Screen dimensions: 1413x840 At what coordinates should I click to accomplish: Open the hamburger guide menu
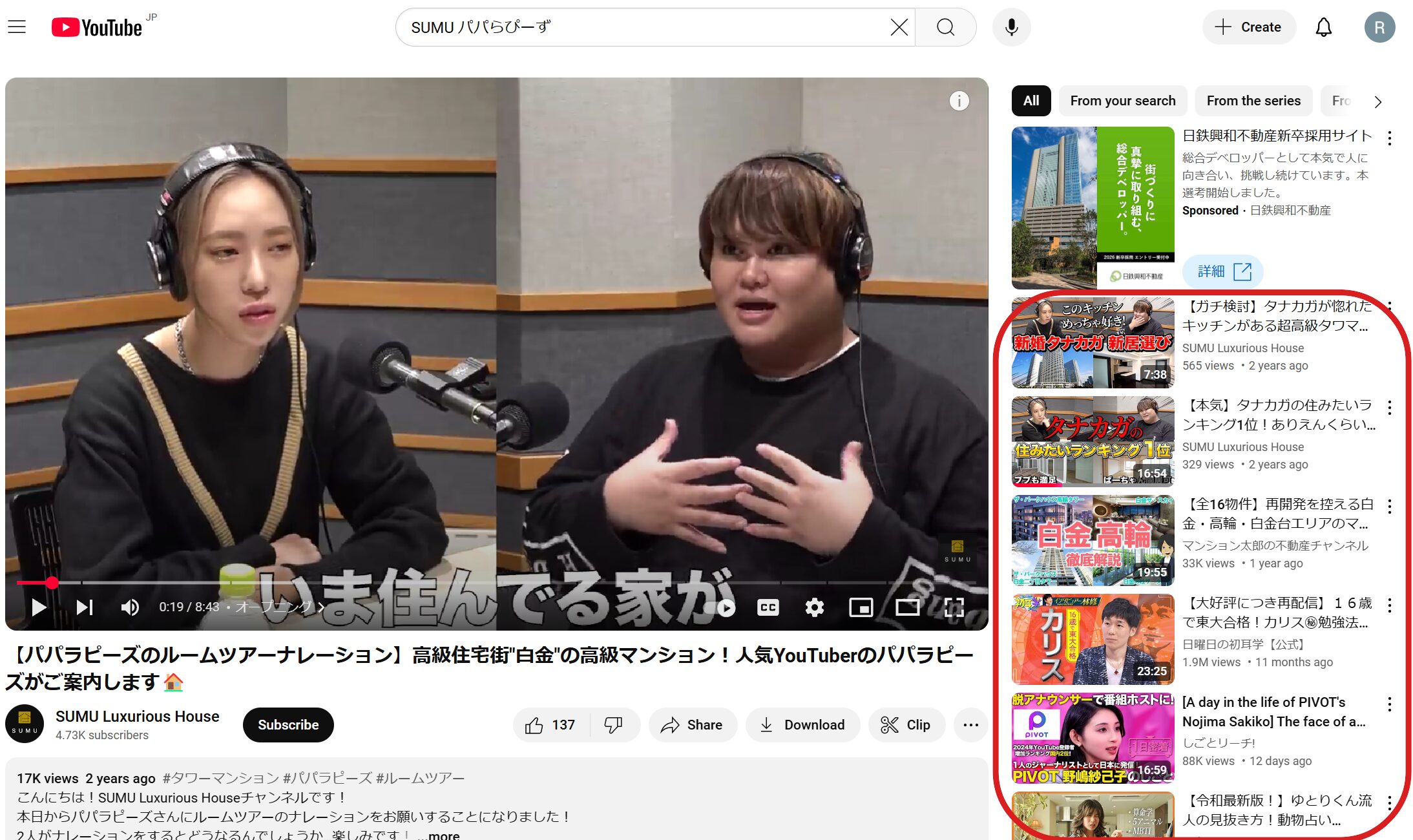click(17, 27)
